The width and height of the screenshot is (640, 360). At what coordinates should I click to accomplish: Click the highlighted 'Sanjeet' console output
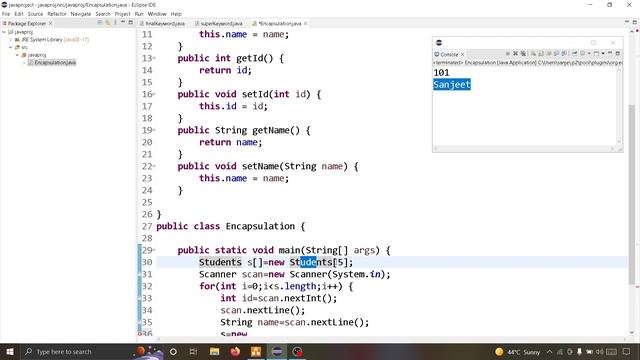[452, 84]
